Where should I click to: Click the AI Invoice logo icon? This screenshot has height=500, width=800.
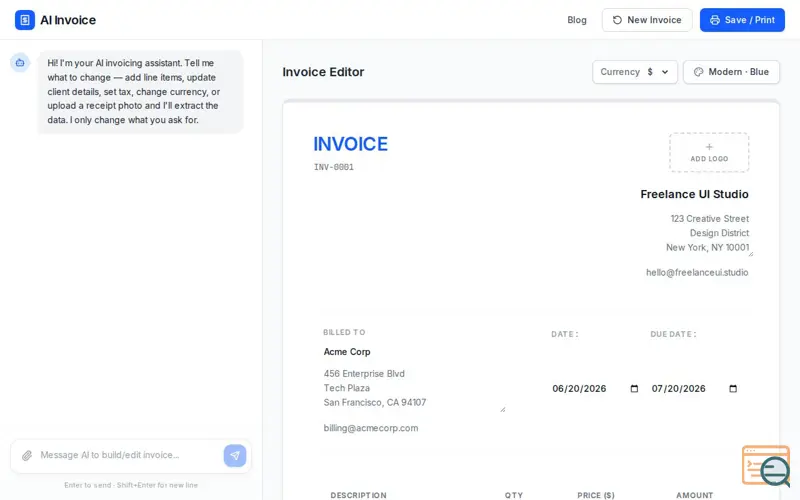24,20
